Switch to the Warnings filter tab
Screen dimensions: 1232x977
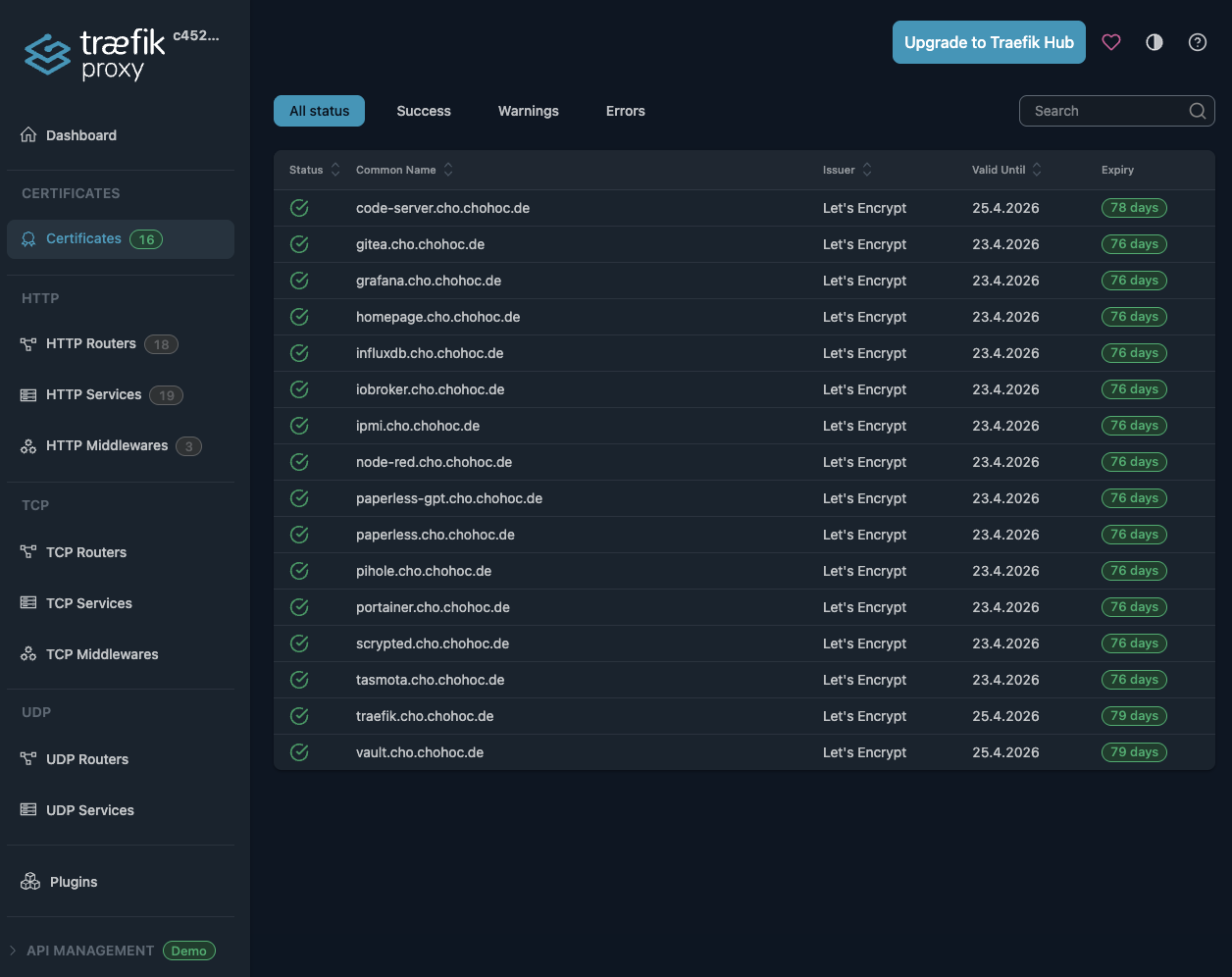tap(529, 111)
